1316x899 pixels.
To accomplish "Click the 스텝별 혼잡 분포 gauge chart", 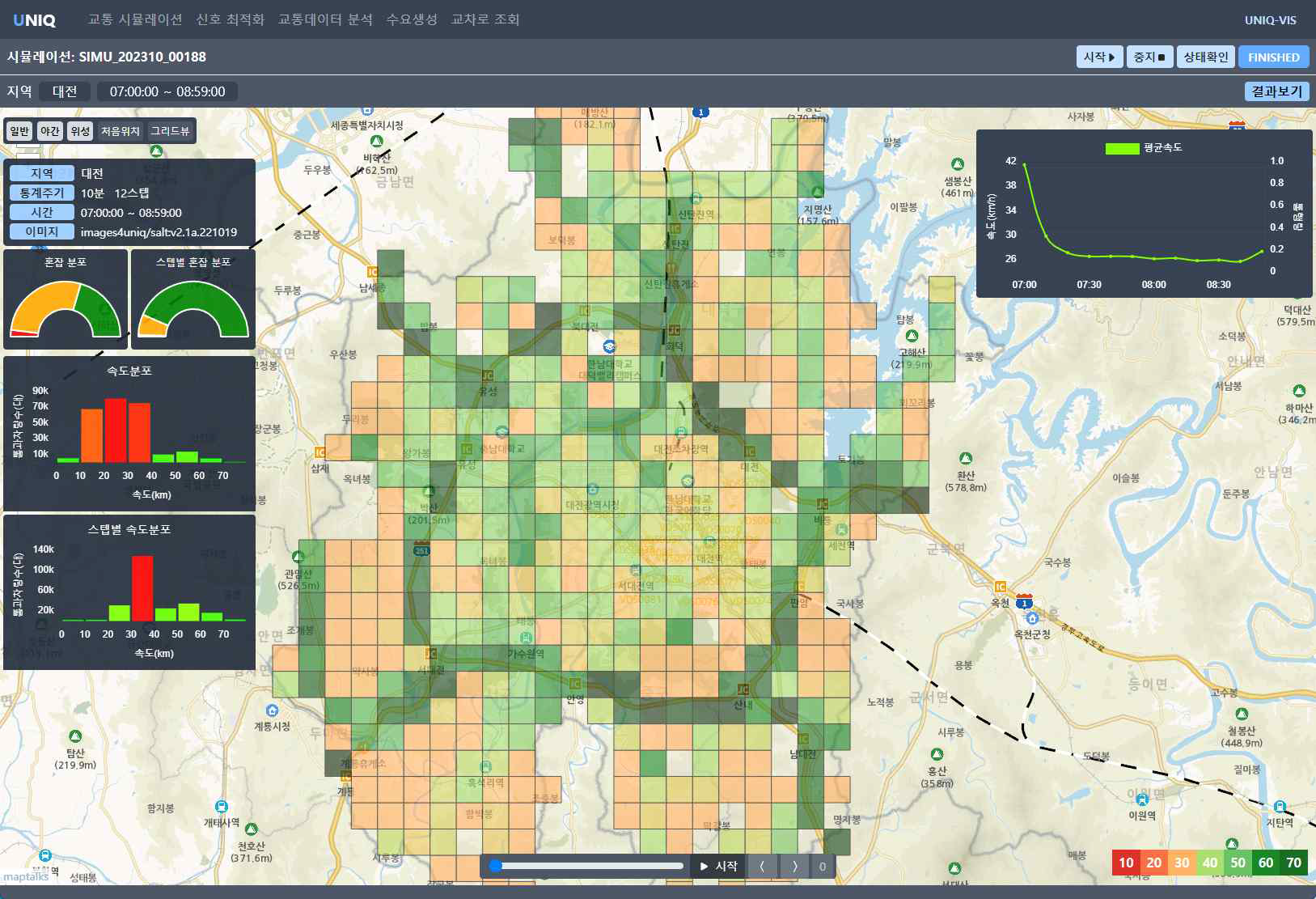I will (193, 308).
